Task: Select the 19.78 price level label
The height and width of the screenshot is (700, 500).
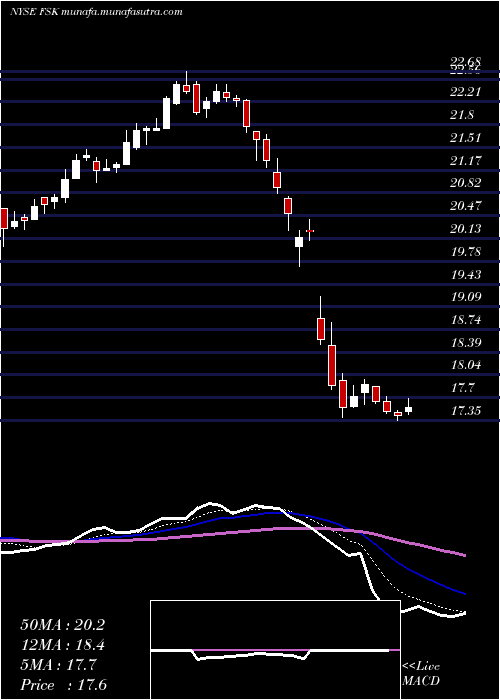Action: pos(465,251)
